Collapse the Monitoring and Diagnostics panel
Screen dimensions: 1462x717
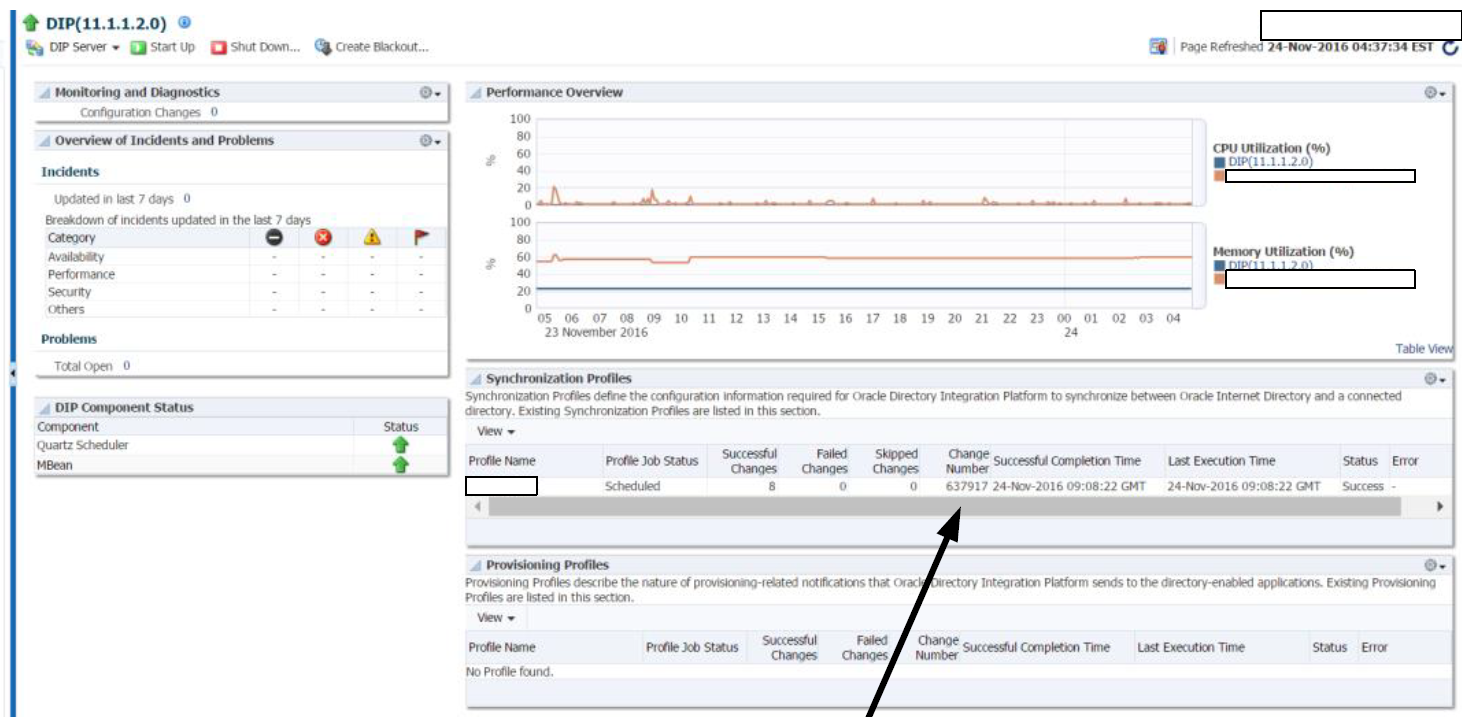click(43, 93)
